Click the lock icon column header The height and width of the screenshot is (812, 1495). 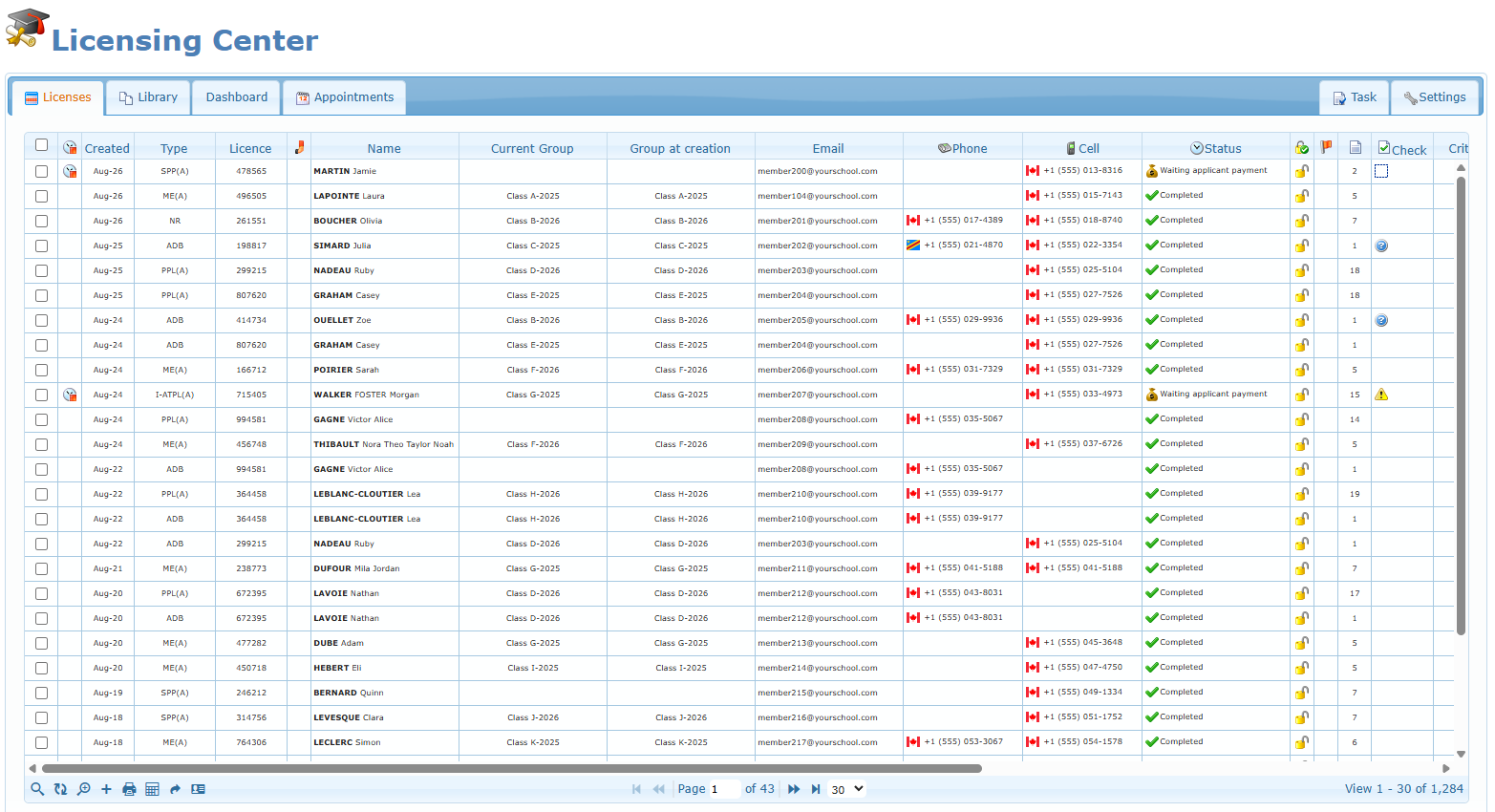pos(1302,148)
